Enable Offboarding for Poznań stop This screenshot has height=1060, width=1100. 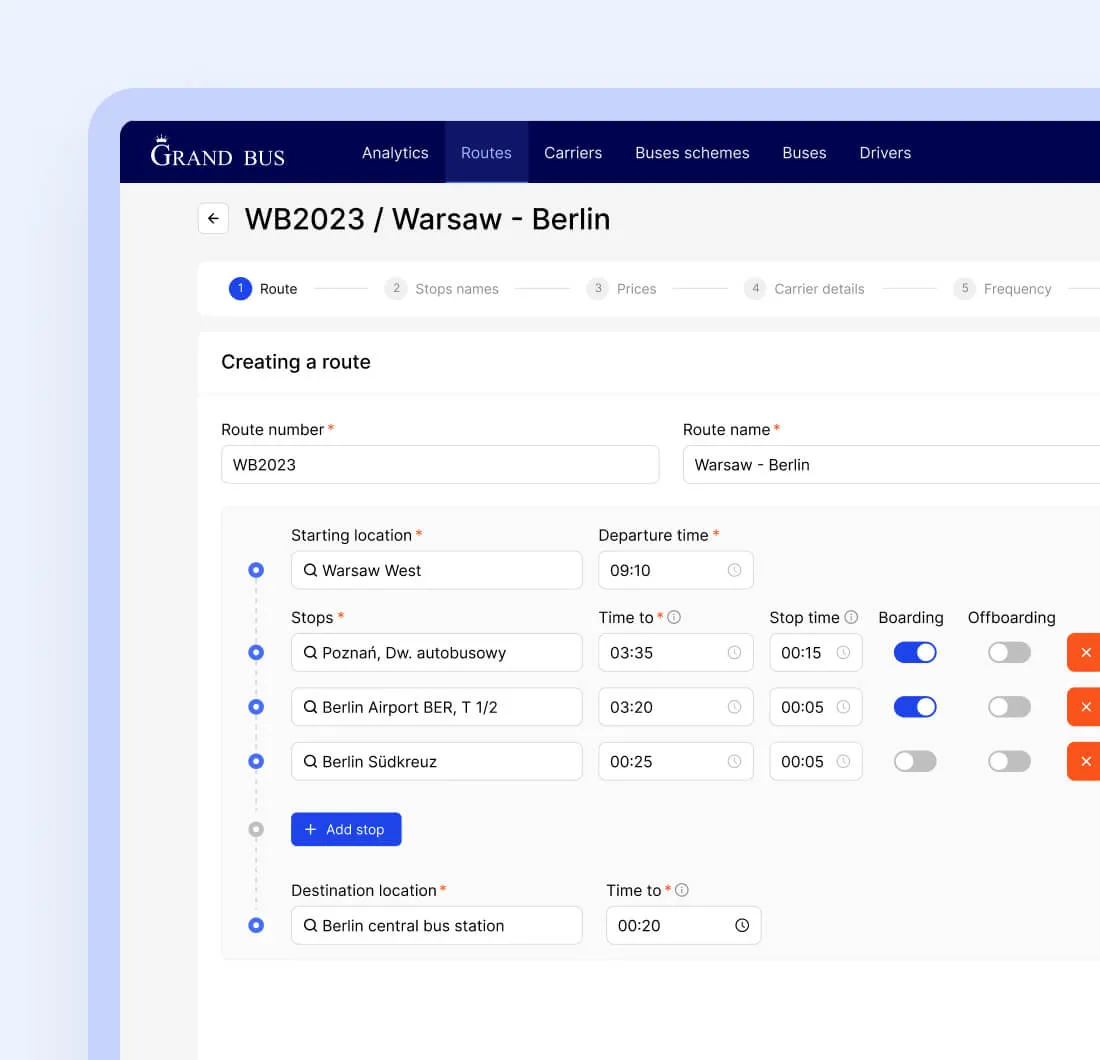1009,652
